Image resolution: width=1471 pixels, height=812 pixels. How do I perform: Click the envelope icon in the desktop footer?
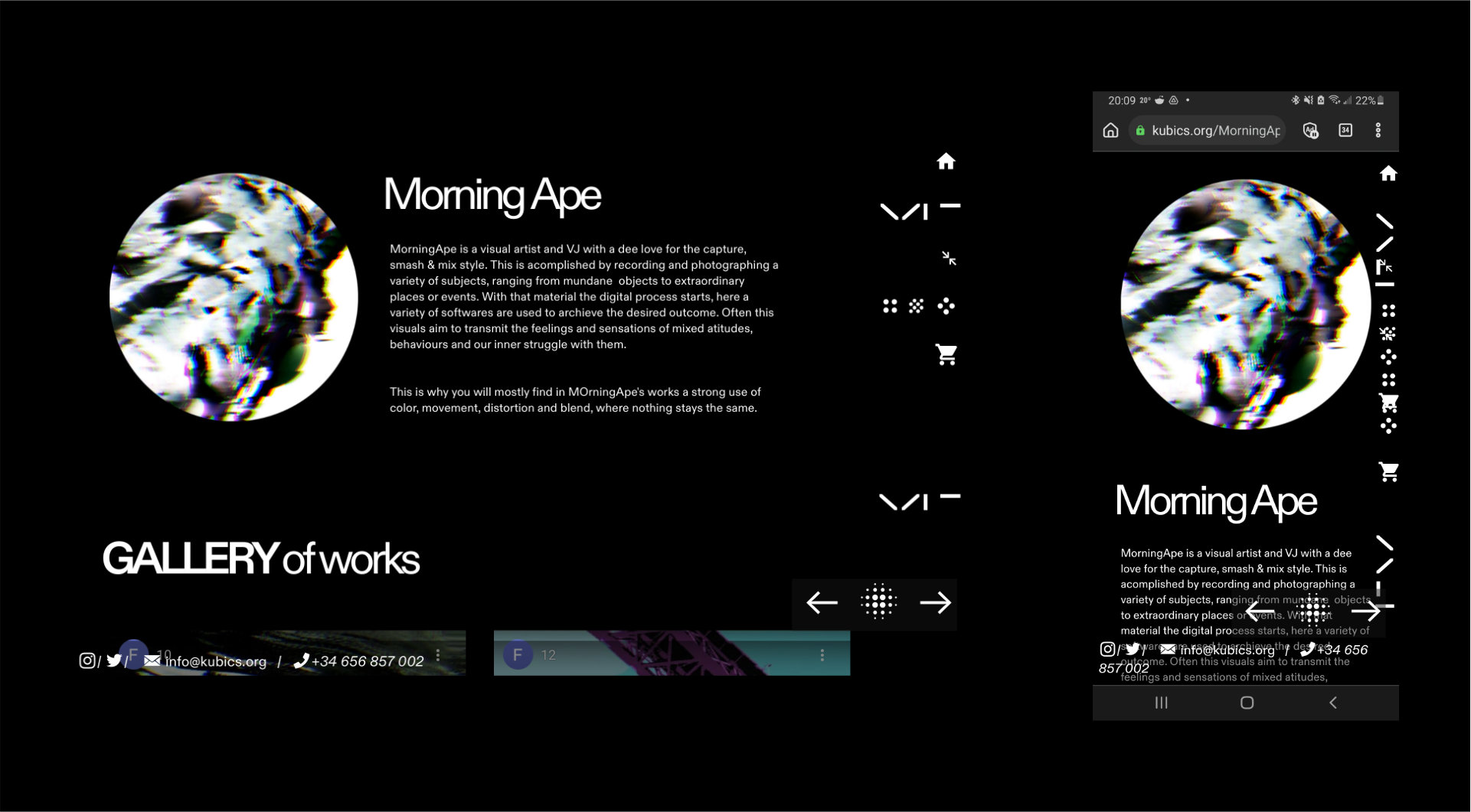[152, 660]
